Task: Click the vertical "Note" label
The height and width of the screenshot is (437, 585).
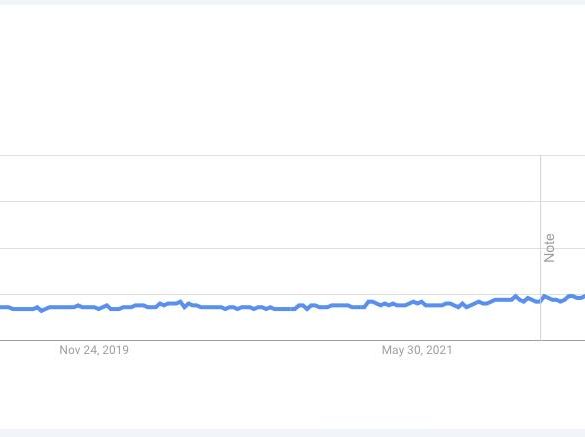Action: pos(549,248)
